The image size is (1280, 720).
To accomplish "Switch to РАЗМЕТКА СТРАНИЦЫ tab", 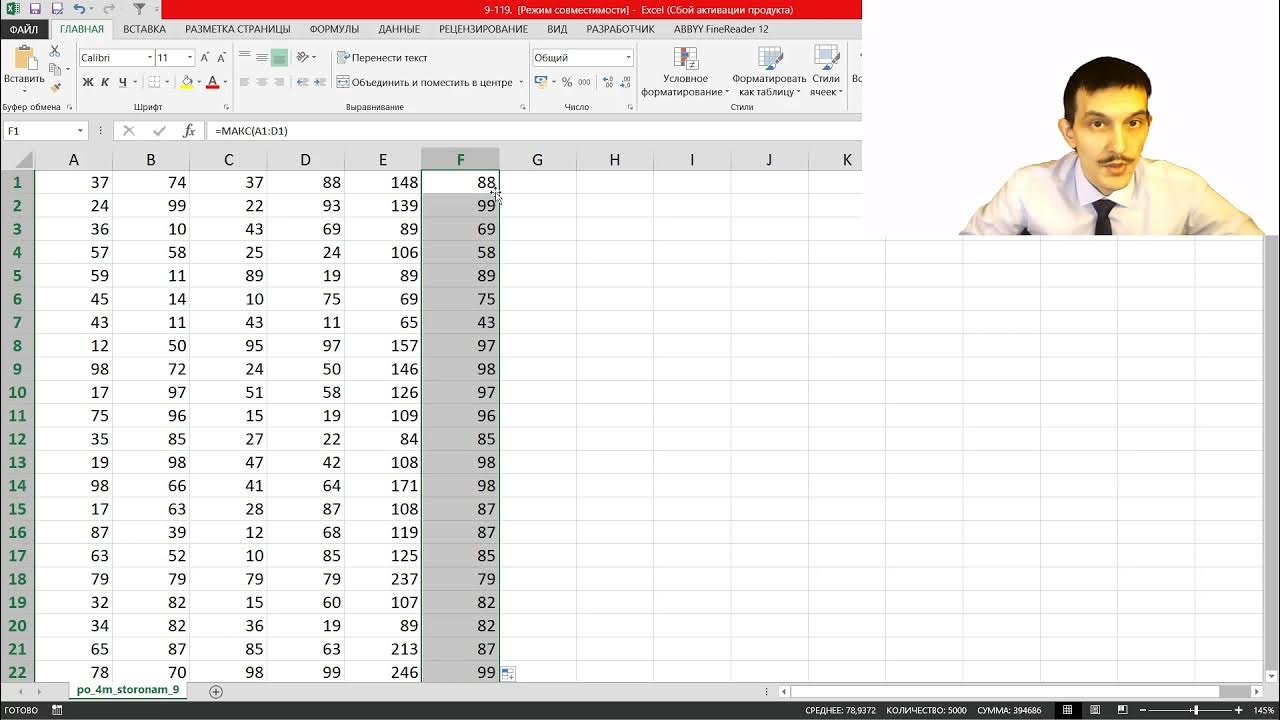I will pyautogui.click(x=238, y=29).
